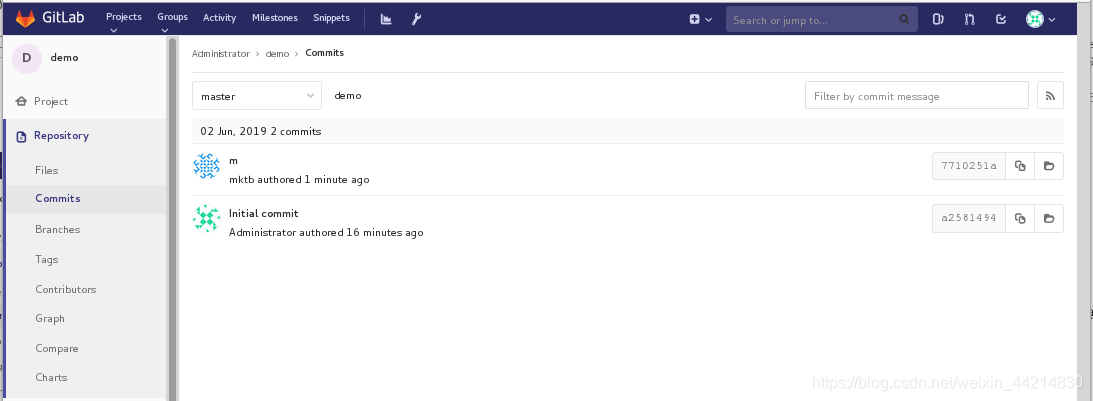Subscribe to the commits RSS feed
Screen dimensions: 1093x401
click(1050, 96)
